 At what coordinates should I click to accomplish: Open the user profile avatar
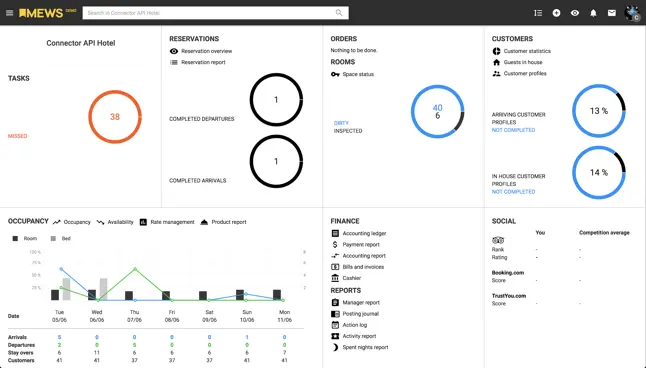(632, 13)
